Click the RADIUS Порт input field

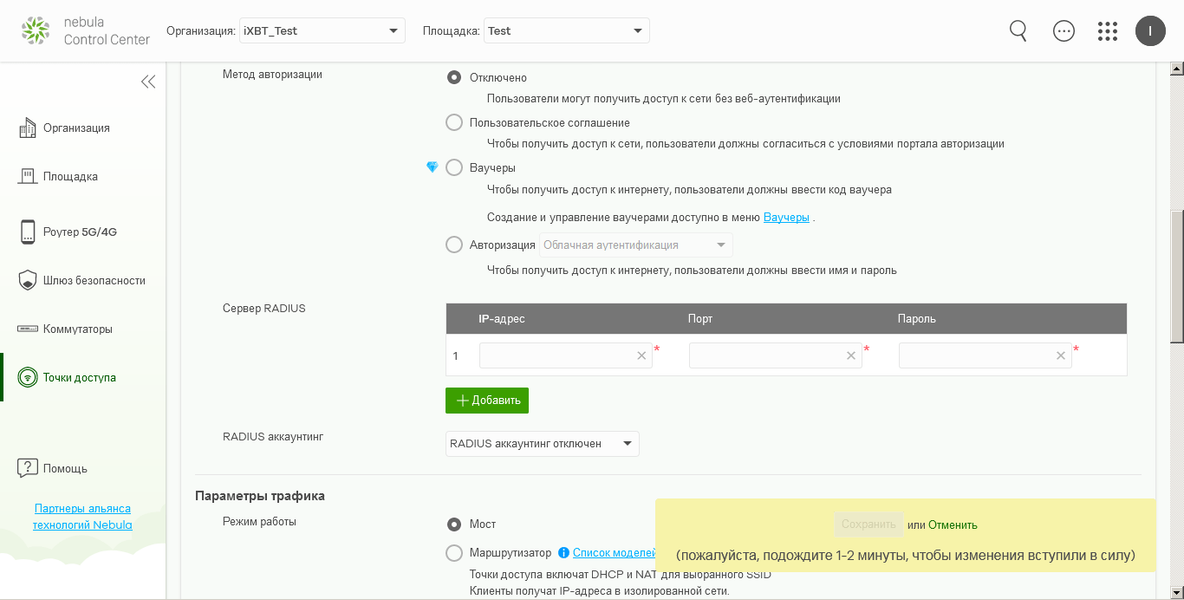click(766, 356)
